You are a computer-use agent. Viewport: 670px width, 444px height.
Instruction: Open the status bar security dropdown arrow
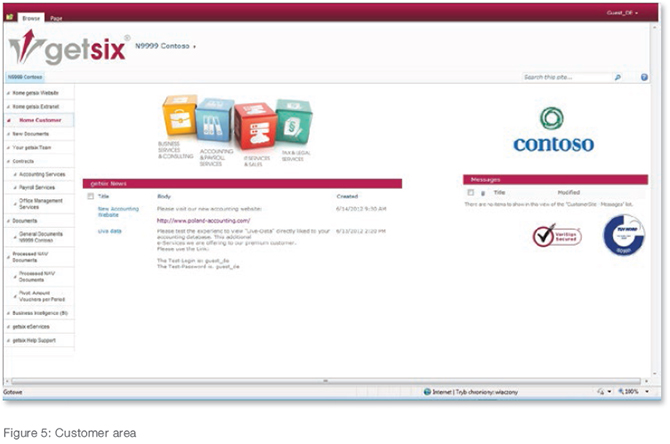(x=609, y=391)
